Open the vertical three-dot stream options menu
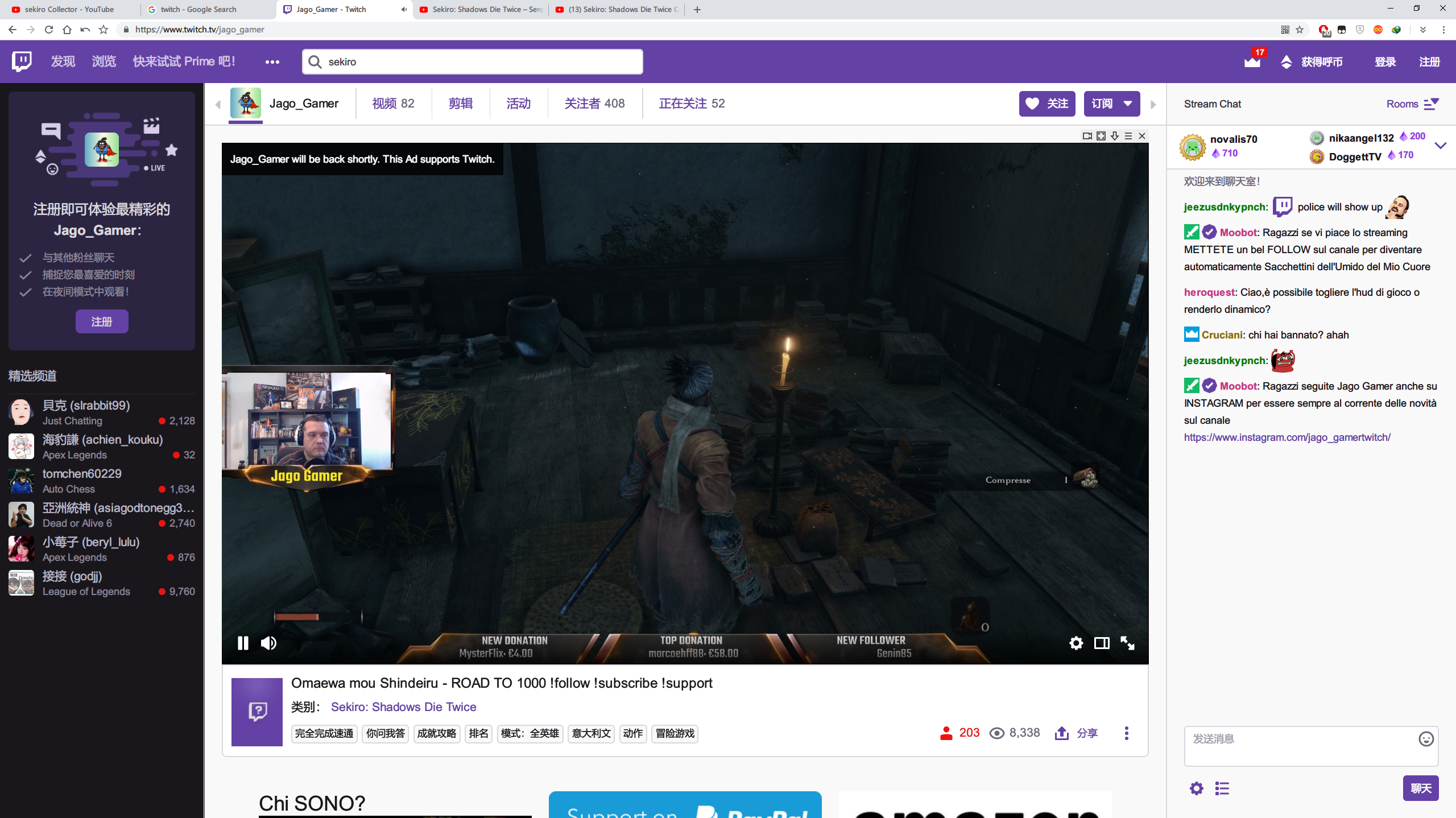 [1127, 733]
